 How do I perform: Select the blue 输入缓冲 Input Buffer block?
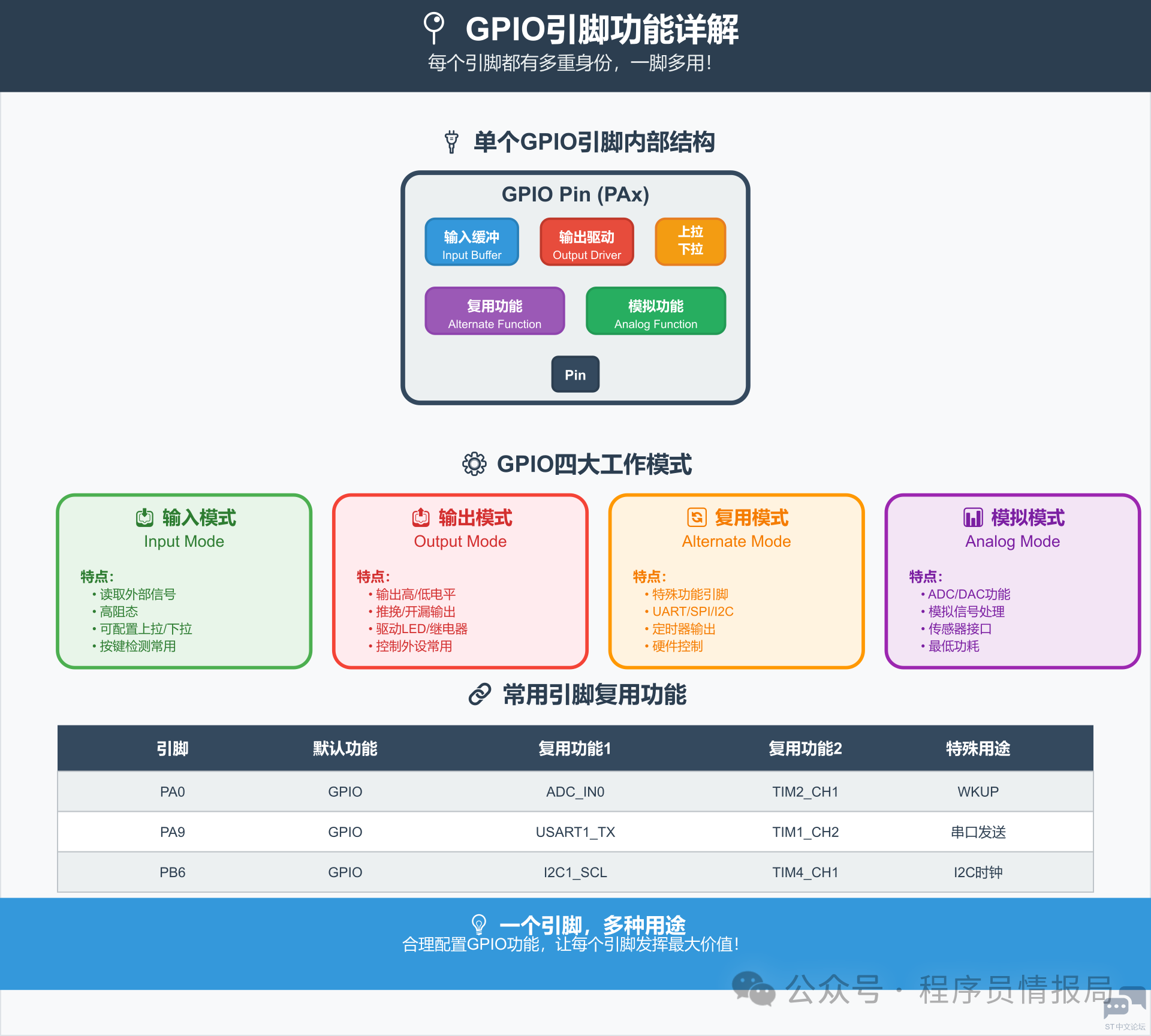point(472,242)
